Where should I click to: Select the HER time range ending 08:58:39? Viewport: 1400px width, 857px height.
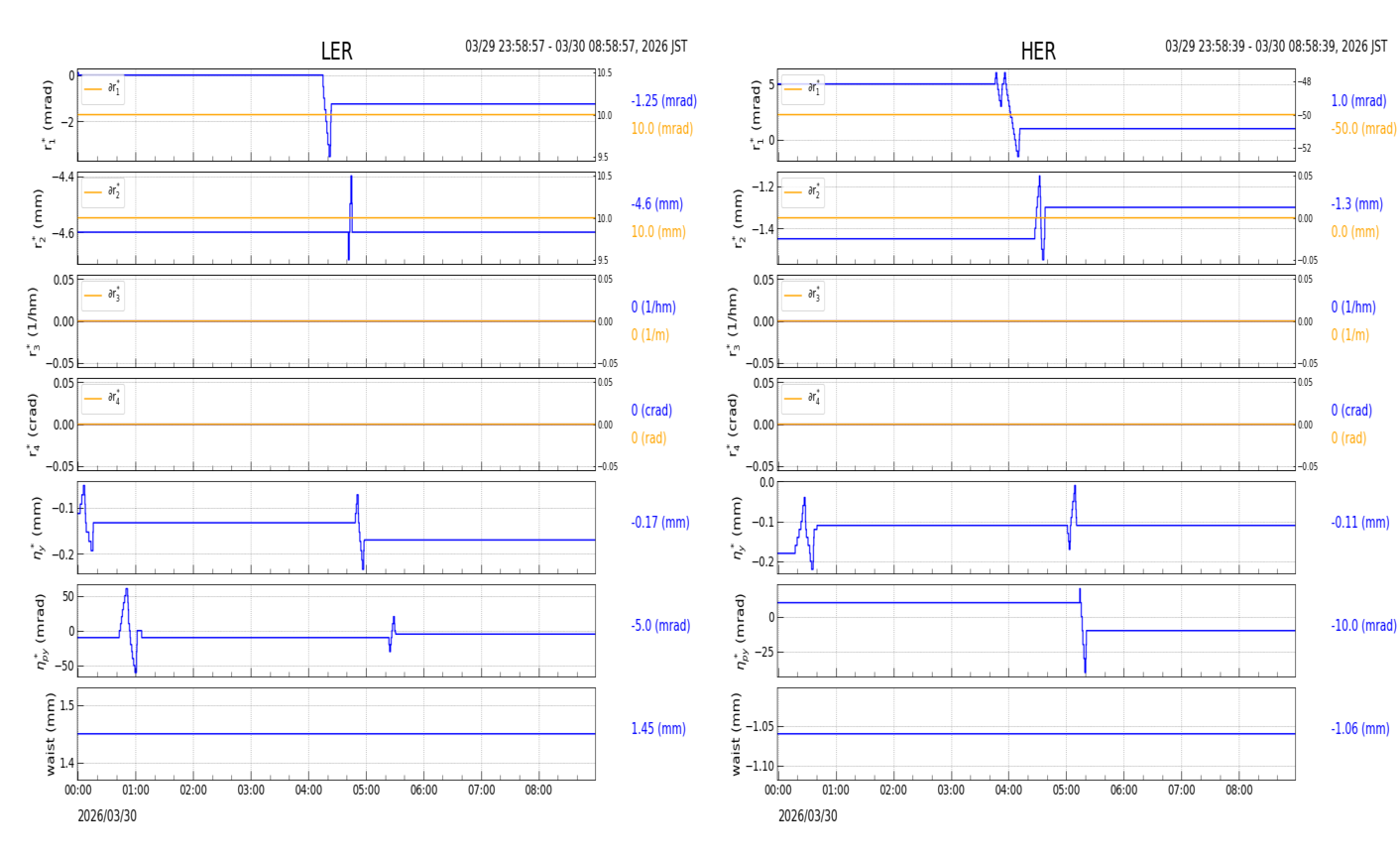coord(1276,47)
